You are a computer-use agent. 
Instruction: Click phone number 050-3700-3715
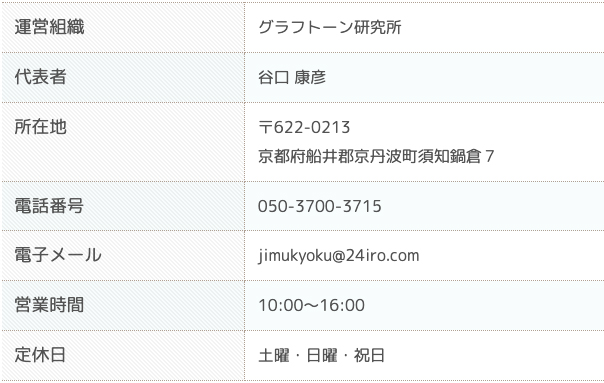coord(320,206)
